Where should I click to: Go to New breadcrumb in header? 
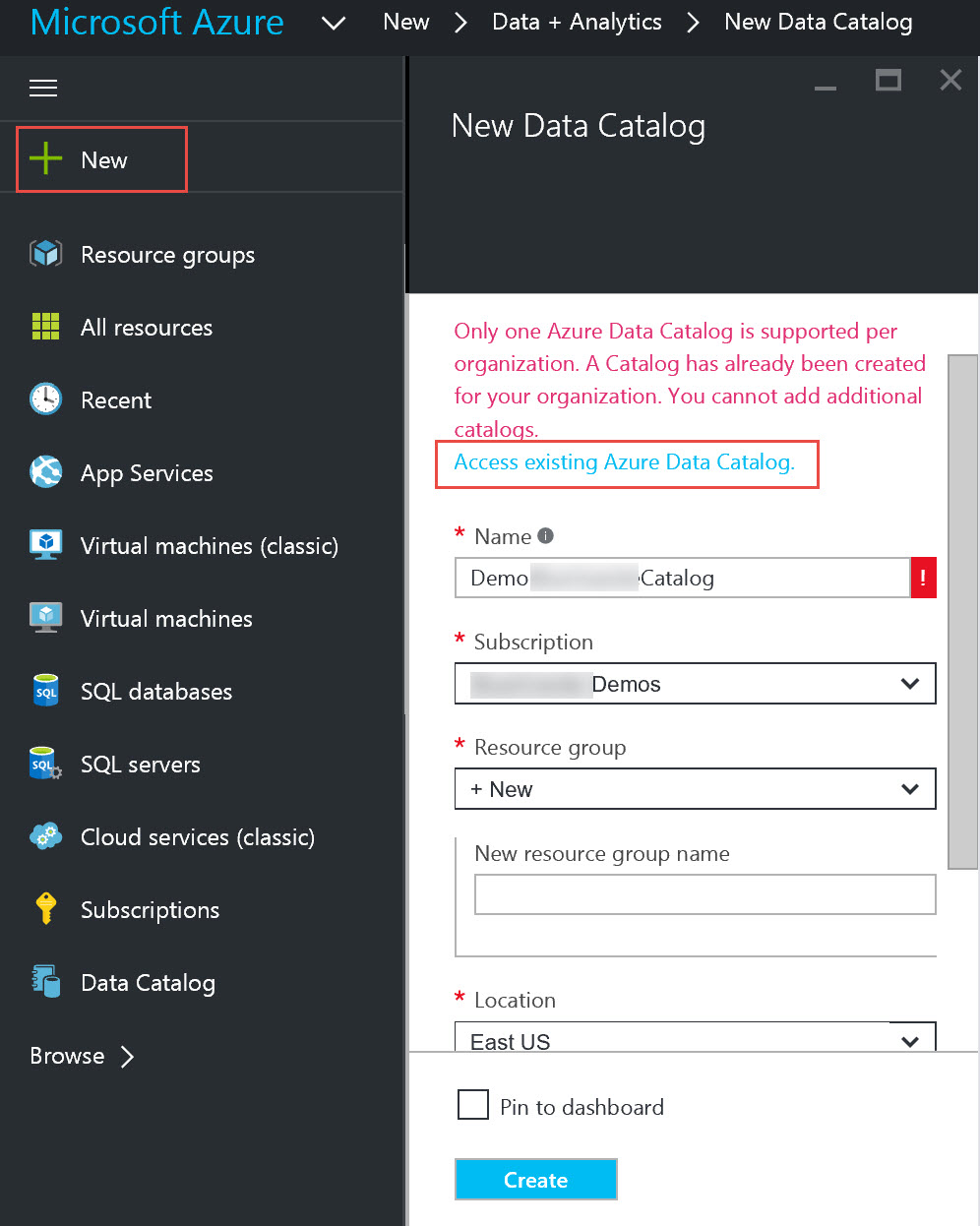point(406,22)
